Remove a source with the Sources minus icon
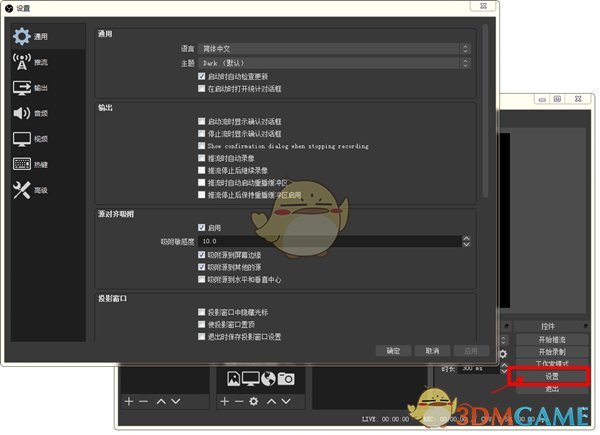Screen dimensions: 600x435 tap(239, 401)
